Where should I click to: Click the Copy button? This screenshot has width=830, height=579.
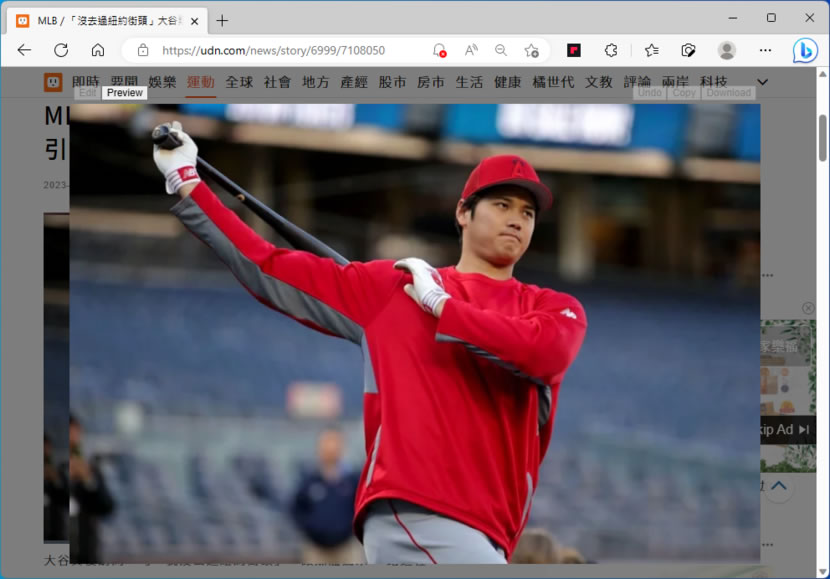[x=684, y=93]
